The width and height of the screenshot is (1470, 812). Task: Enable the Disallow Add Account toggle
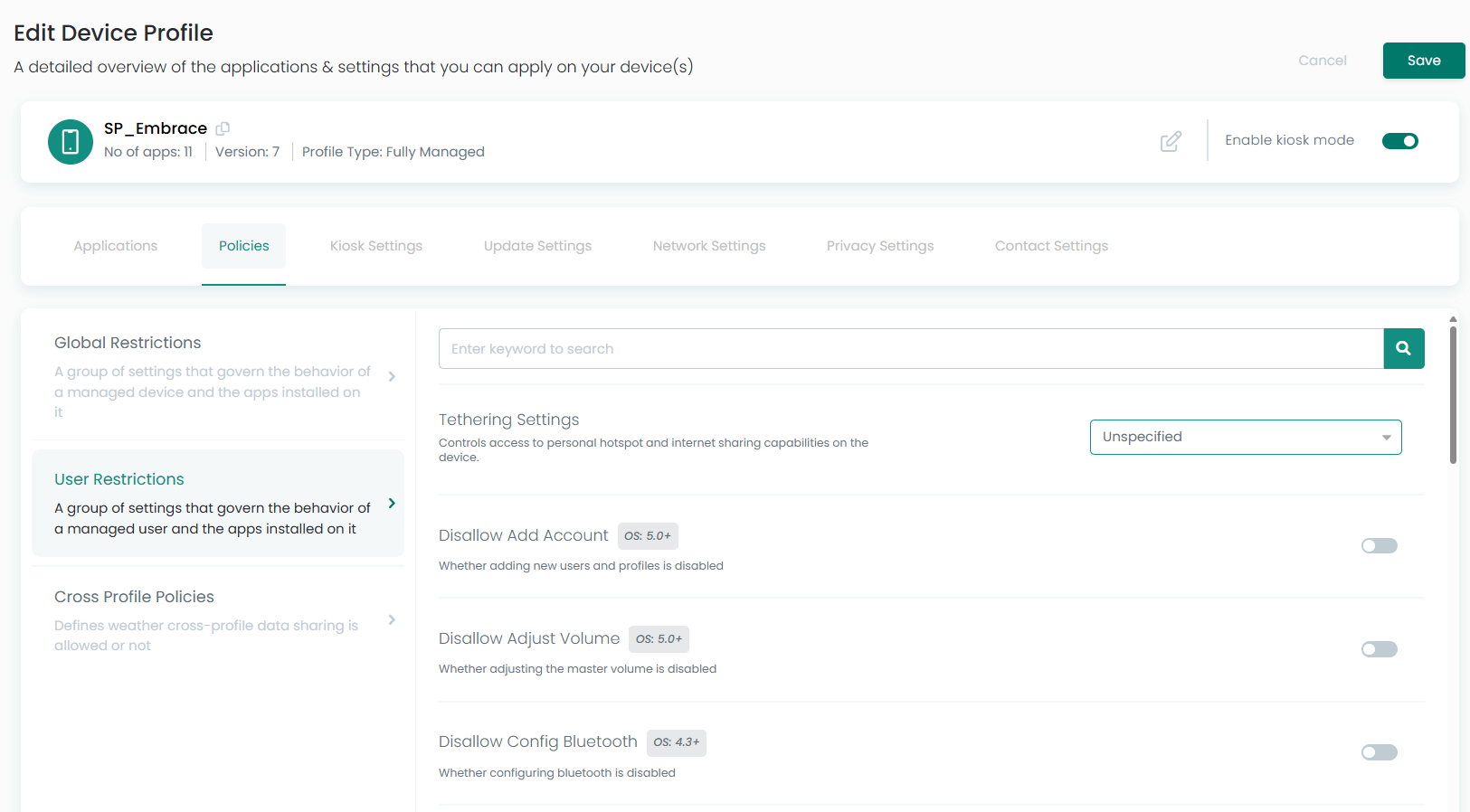(x=1379, y=546)
